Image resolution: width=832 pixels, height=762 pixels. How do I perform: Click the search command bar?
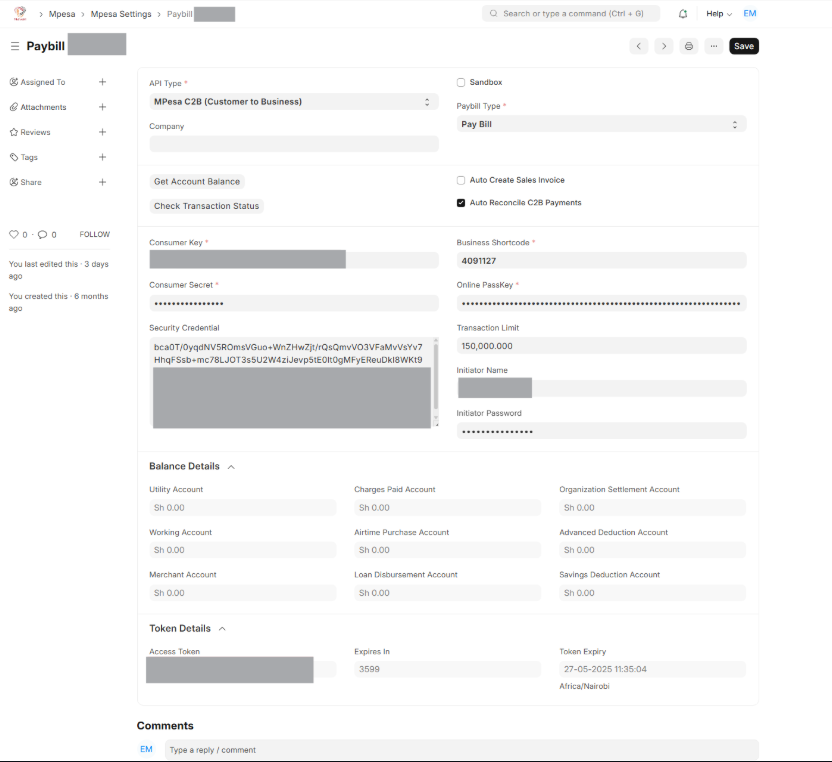(571, 13)
